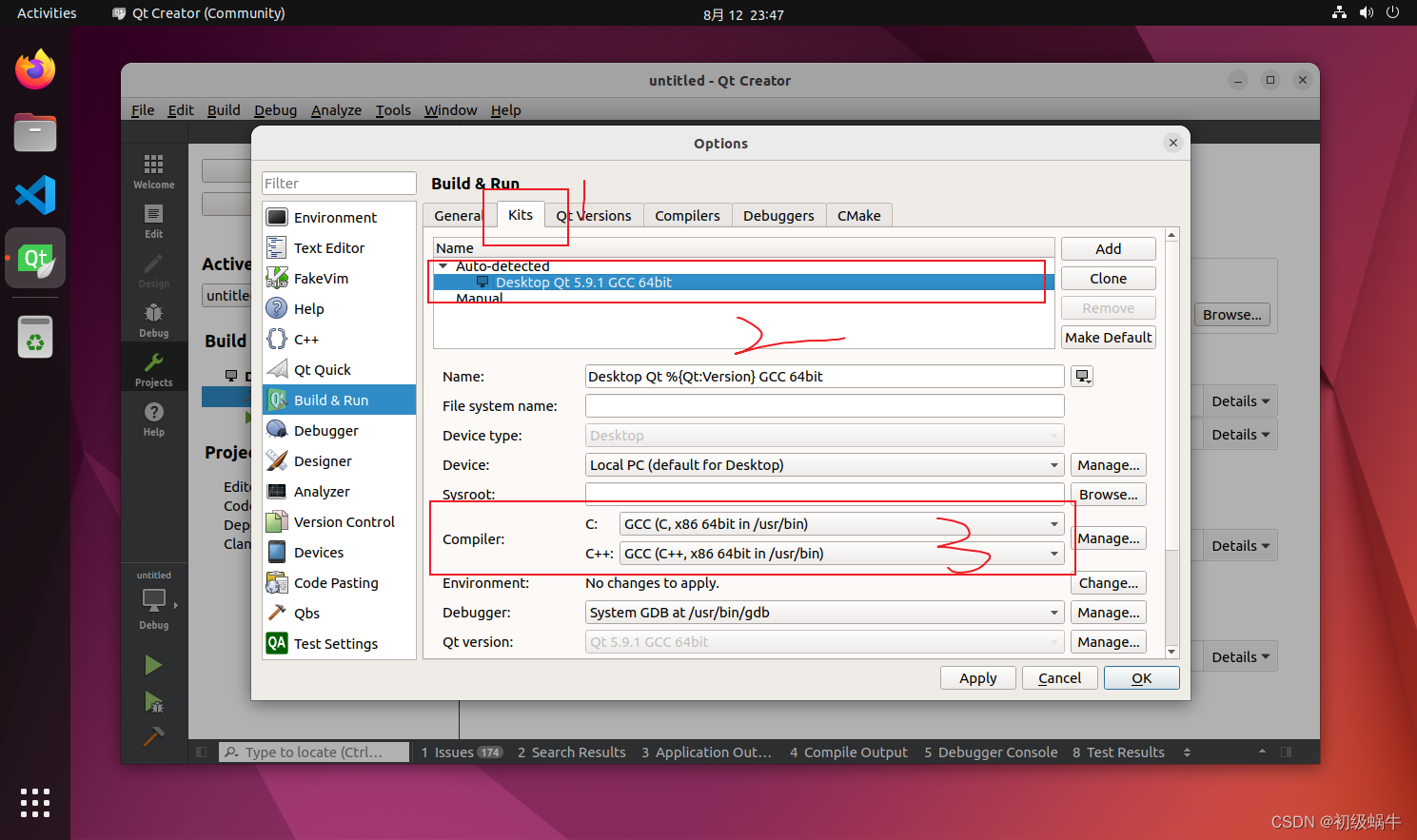Switch to the Compilers tab
Viewport: 1417px width, 840px height.
(687, 215)
